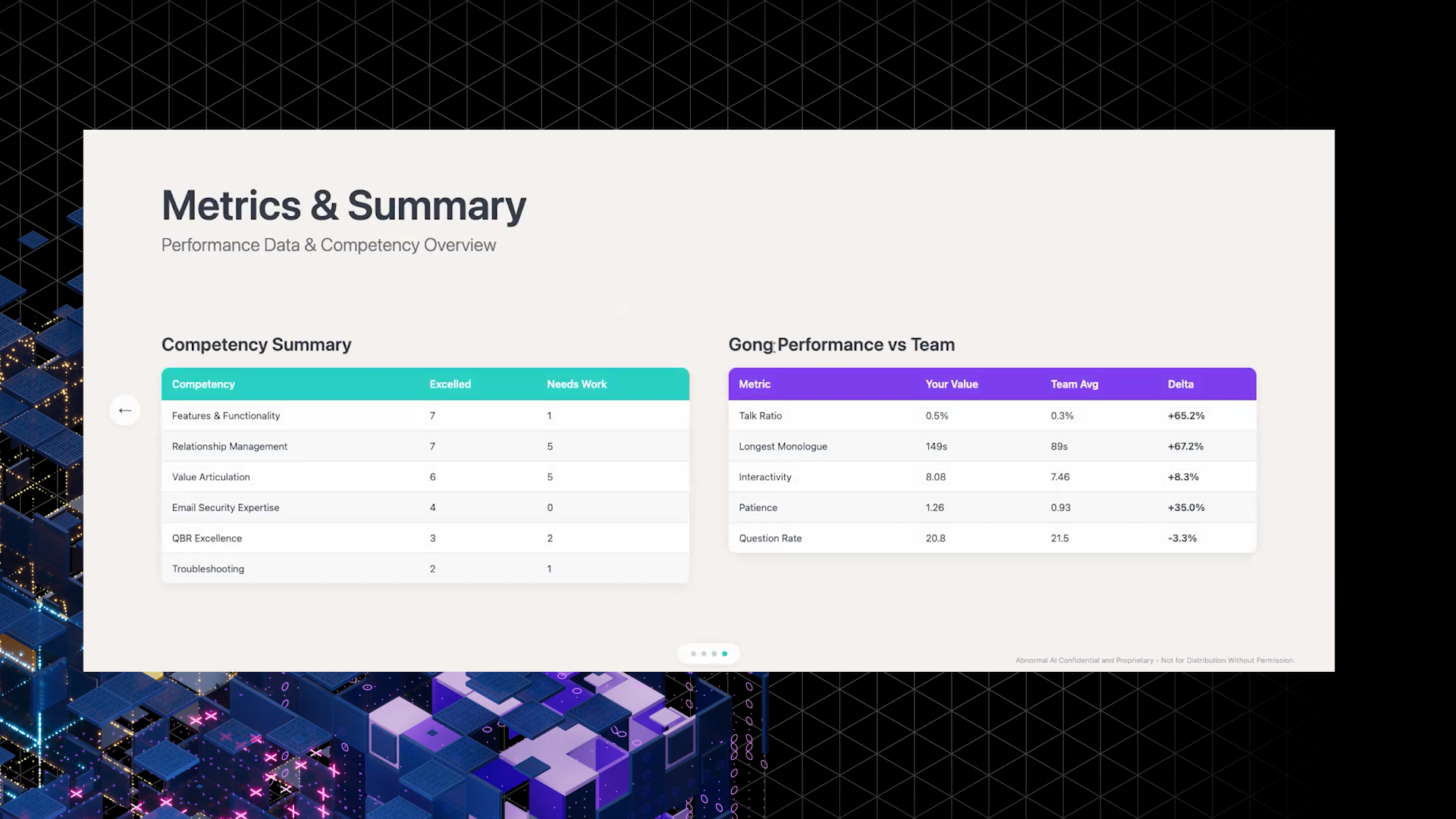Select the Email Security Expertise row label
The height and width of the screenshot is (819, 1456).
[225, 507]
